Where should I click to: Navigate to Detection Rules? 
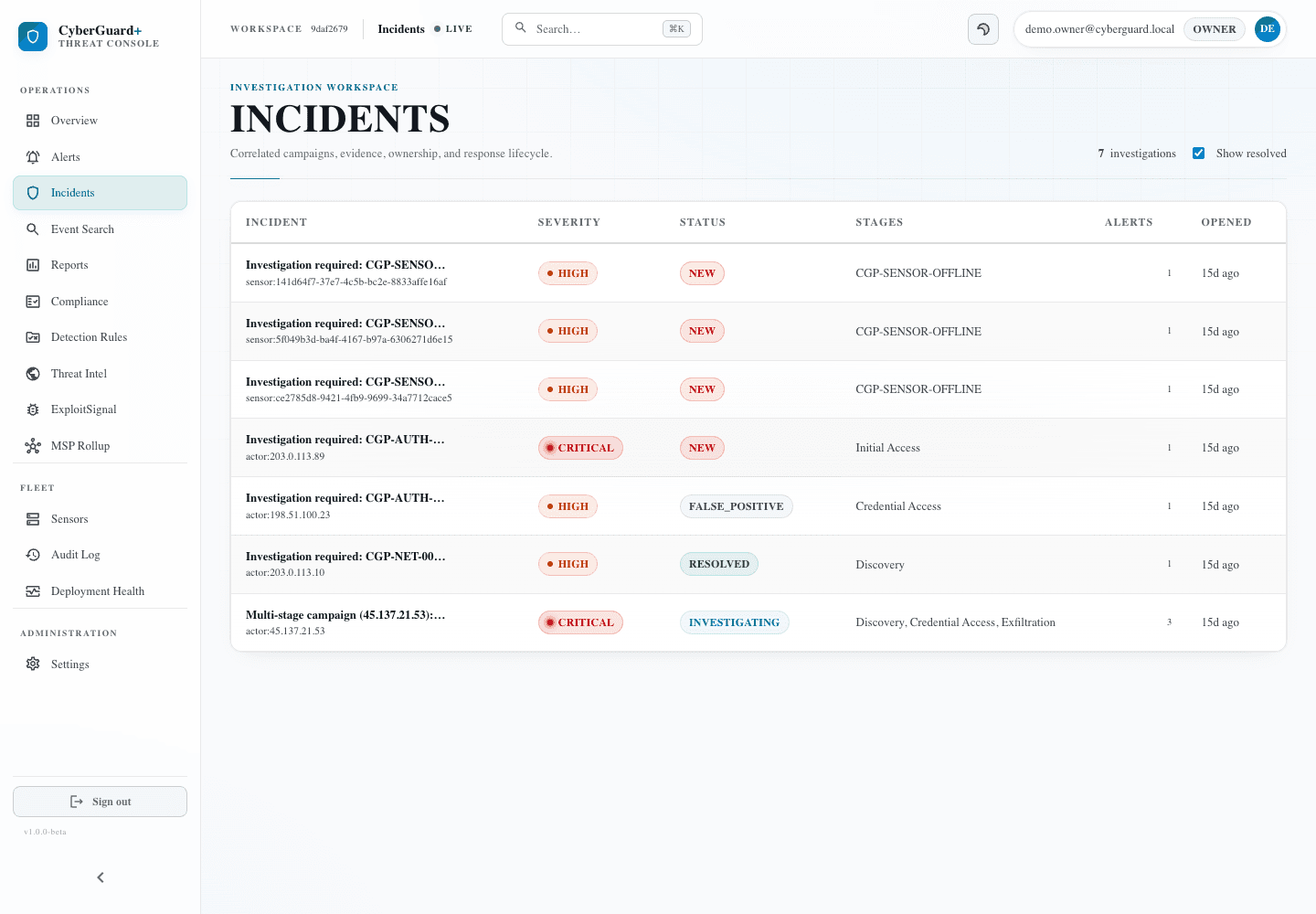pyautogui.click(x=100, y=337)
